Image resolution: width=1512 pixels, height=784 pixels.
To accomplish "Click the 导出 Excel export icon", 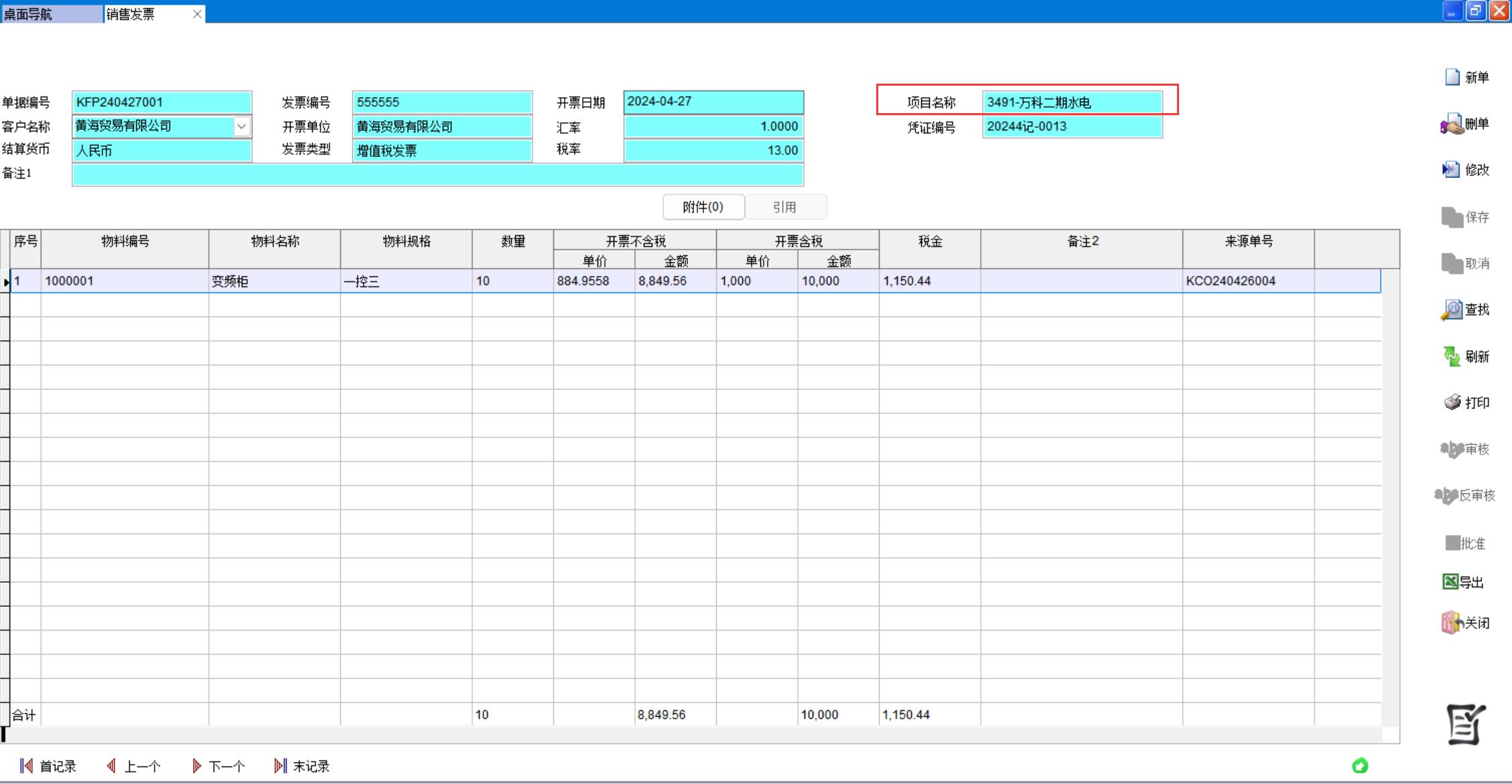I will [x=1450, y=582].
